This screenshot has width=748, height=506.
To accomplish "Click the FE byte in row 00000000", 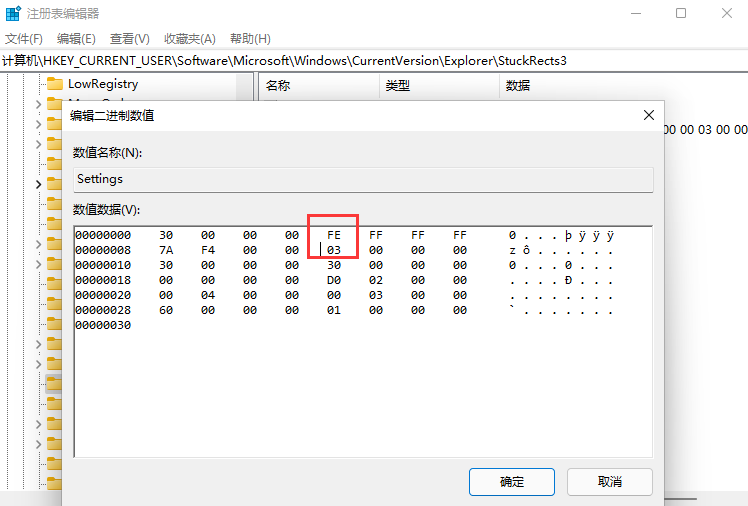I will 334,235.
